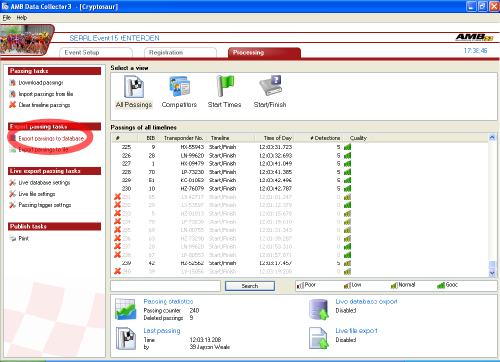Click the red X Clear timeline passings icon

[x=13, y=105]
